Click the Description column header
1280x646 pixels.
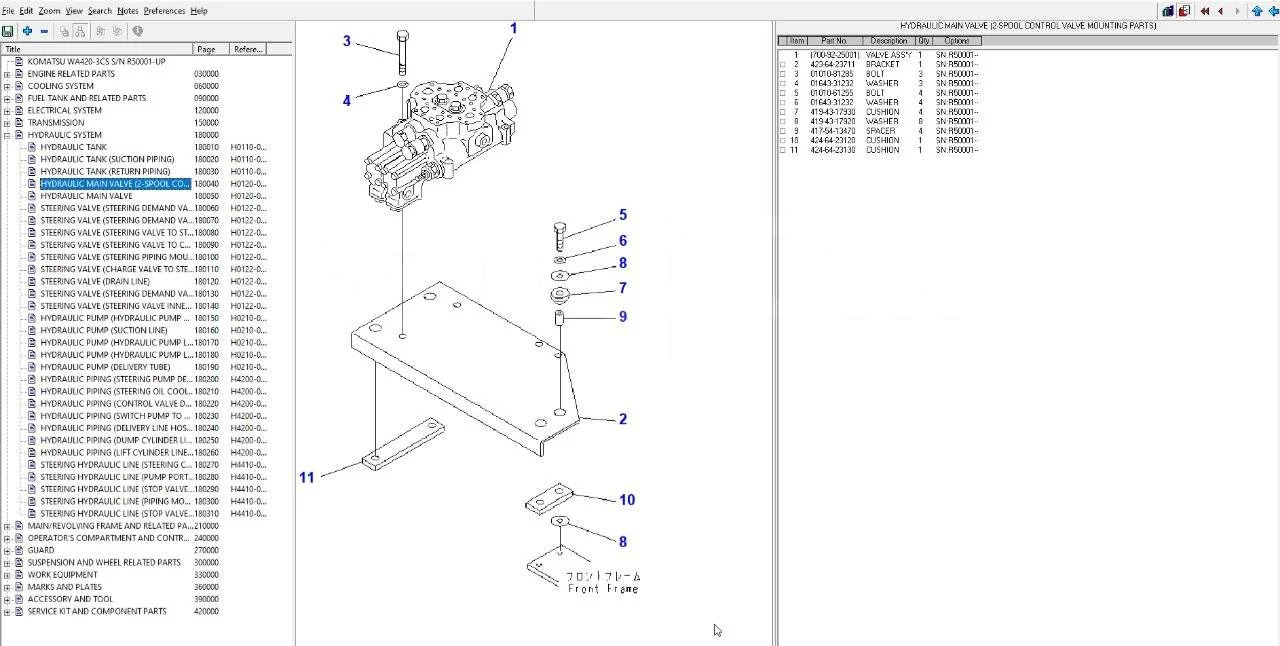pyautogui.click(x=888, y=41)
